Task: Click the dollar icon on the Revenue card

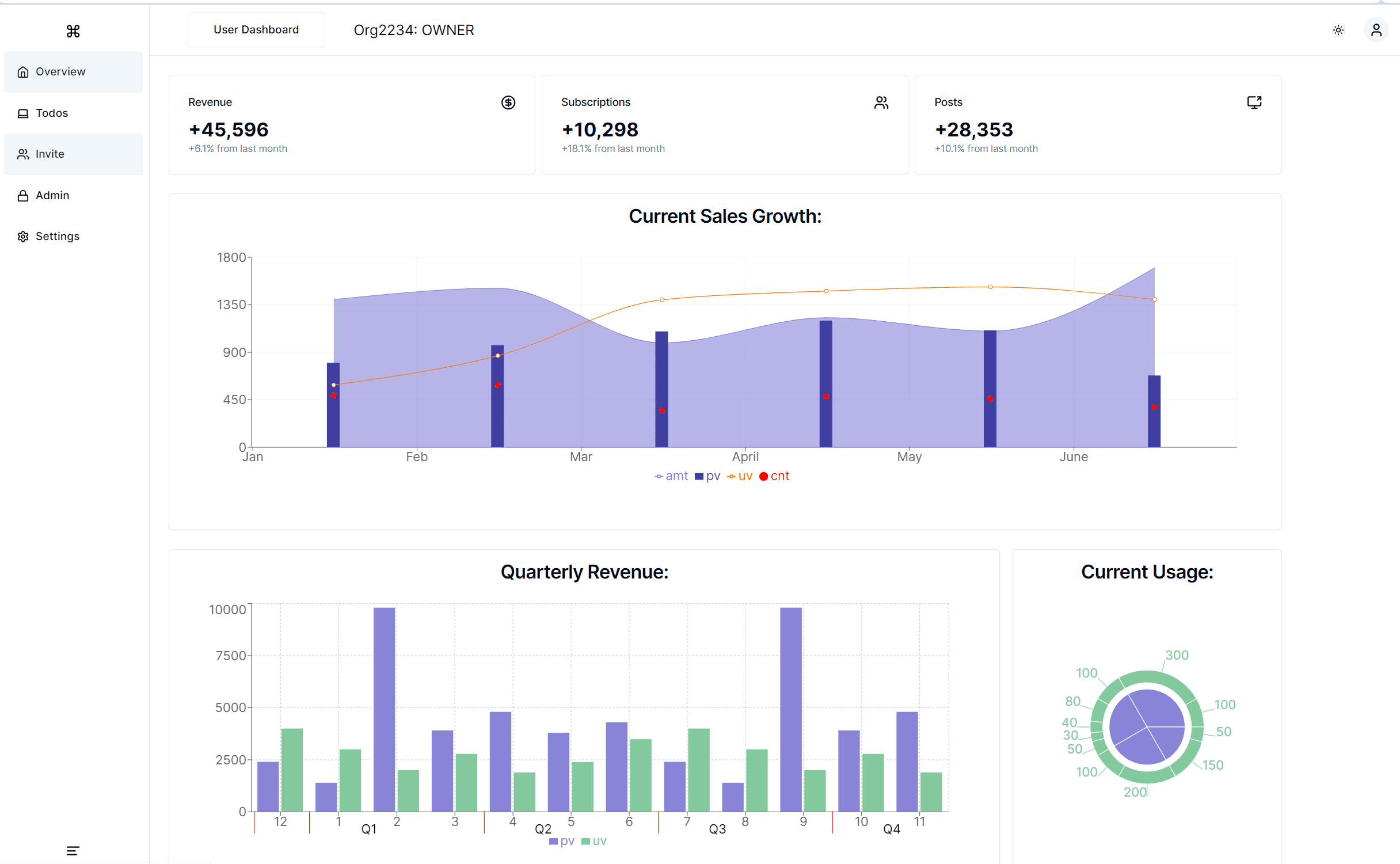Action: [x=508, y=102]
